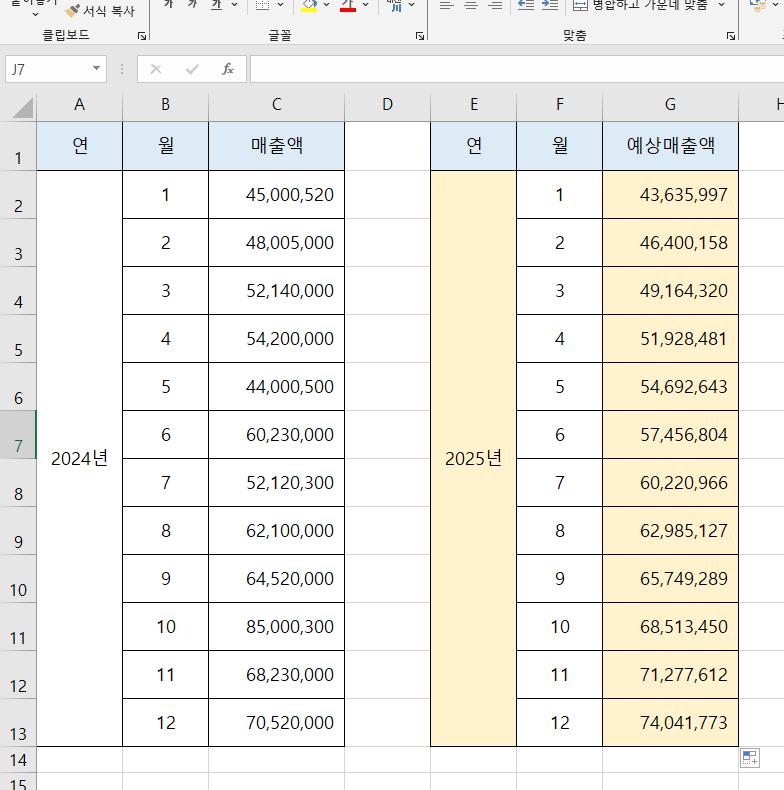Click cell with value 49,164,320
This screenshot has width=784, height=790.
[x=671, y=291]
